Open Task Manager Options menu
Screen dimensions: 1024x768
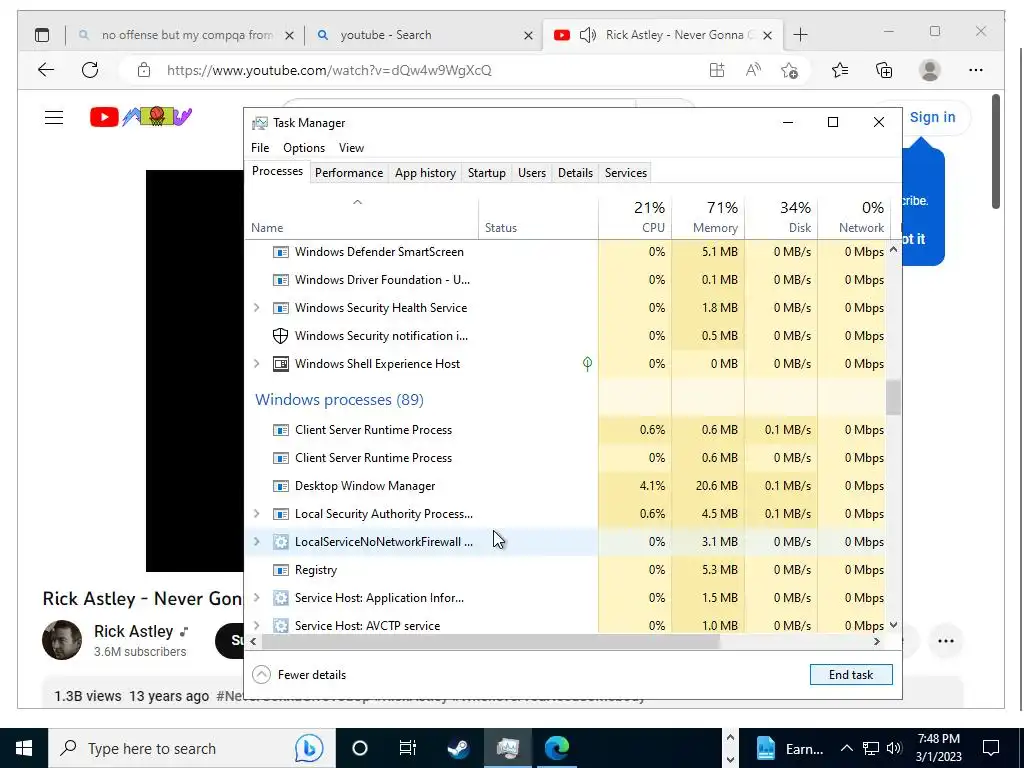[304, 148]
